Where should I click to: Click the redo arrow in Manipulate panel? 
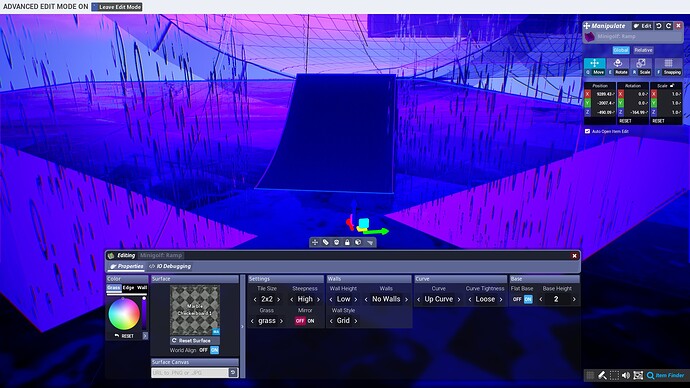(668, 26)
